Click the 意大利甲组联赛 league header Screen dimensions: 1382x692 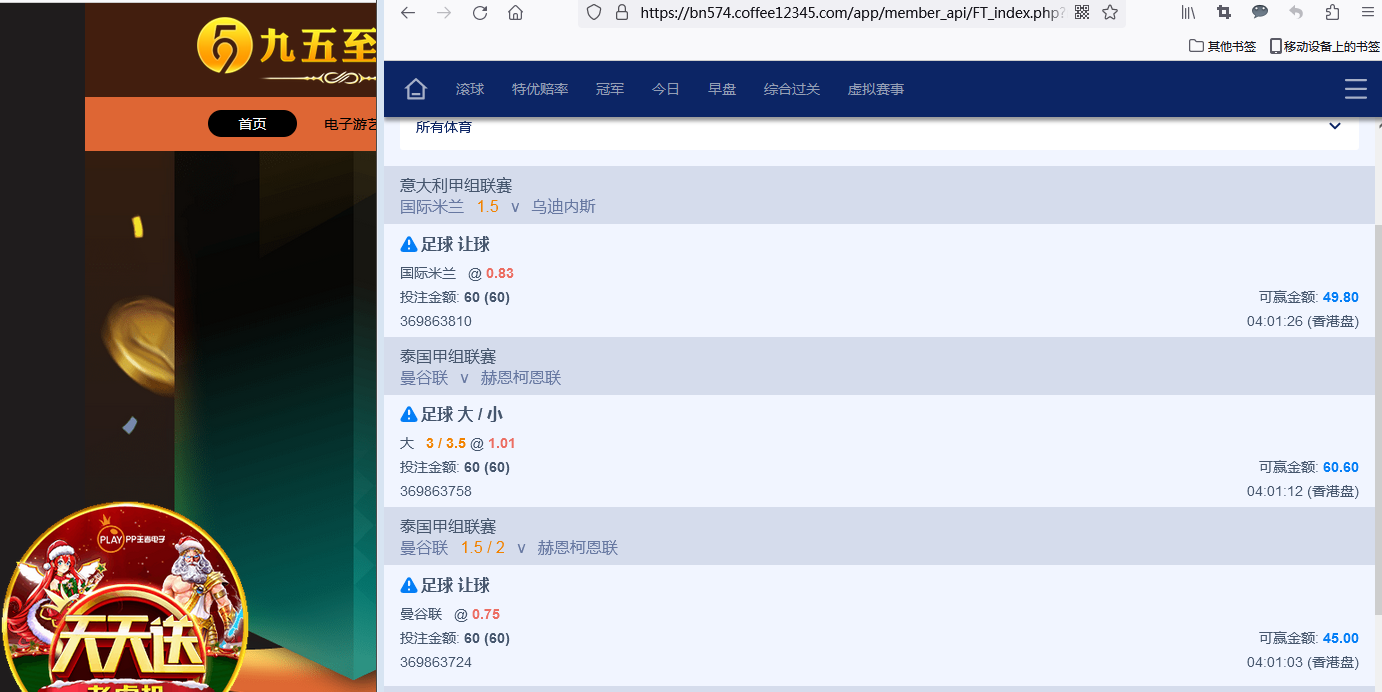(456, 185)
